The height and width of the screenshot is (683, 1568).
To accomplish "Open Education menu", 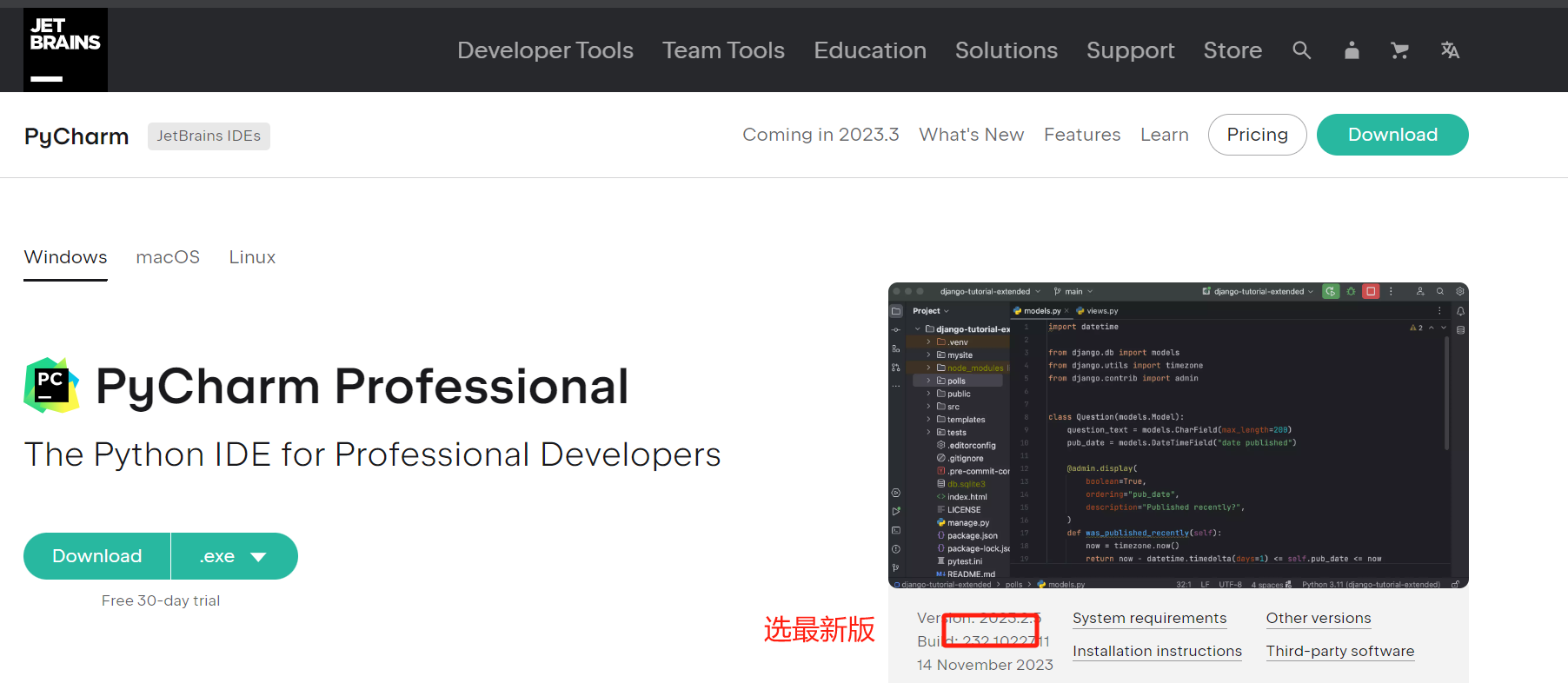I will pyautogui.click(x=870, y=50).
